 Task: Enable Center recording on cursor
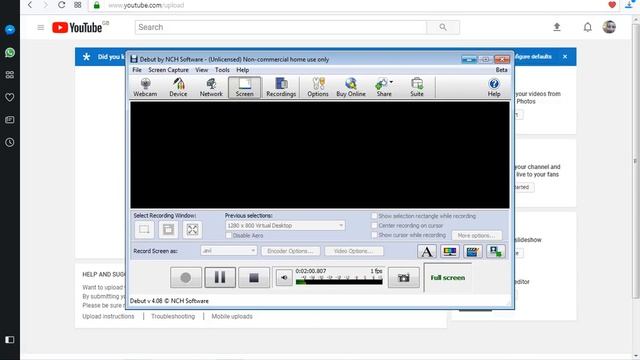pos(374,225)
